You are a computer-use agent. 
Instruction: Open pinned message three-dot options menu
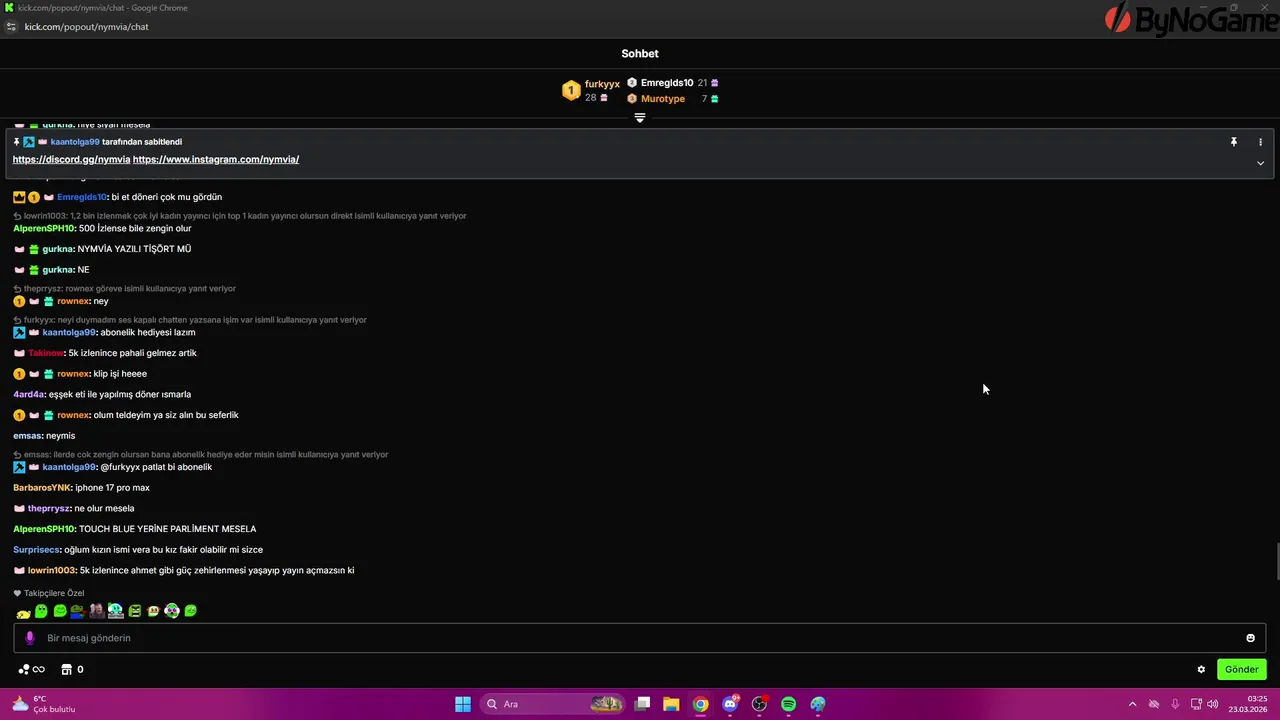click(x=1260, y=142)
